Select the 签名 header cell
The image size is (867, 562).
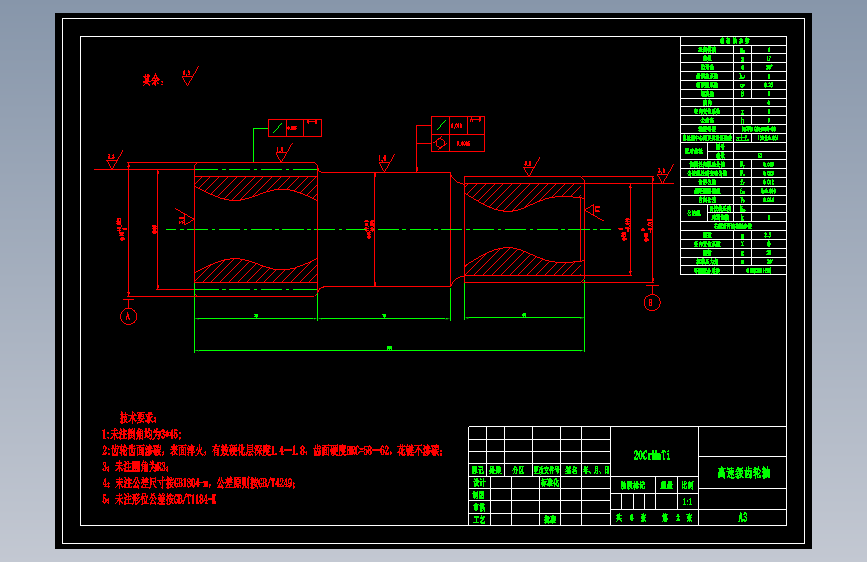tap(571, 470)
